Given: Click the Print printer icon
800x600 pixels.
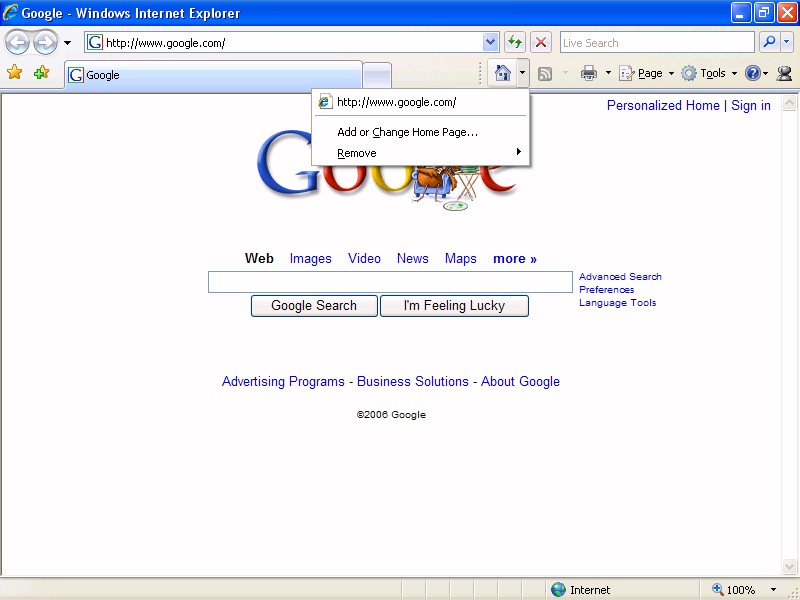Looking at the screenshot, I should (x=589, y=73).
